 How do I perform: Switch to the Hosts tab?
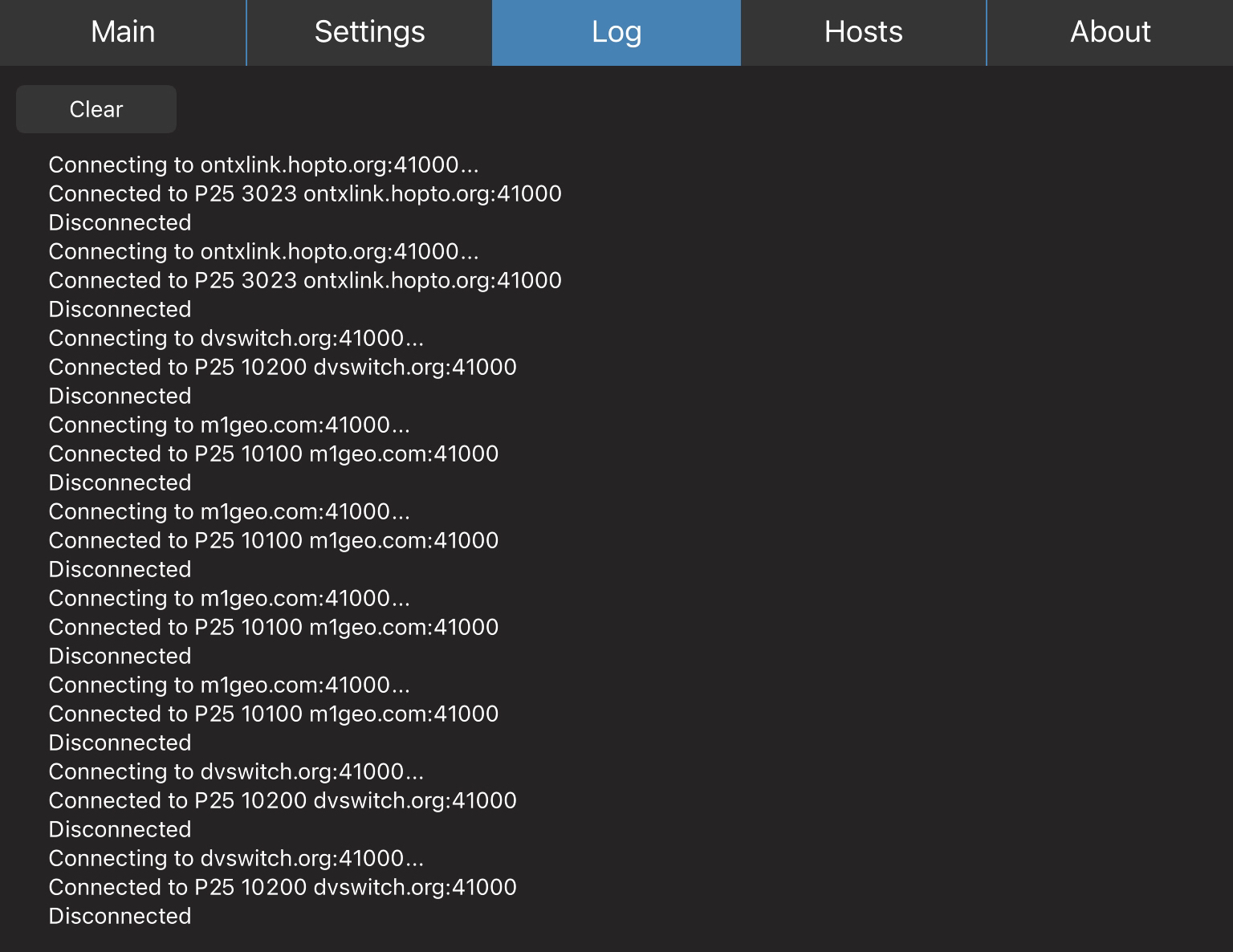pos(863,32)
